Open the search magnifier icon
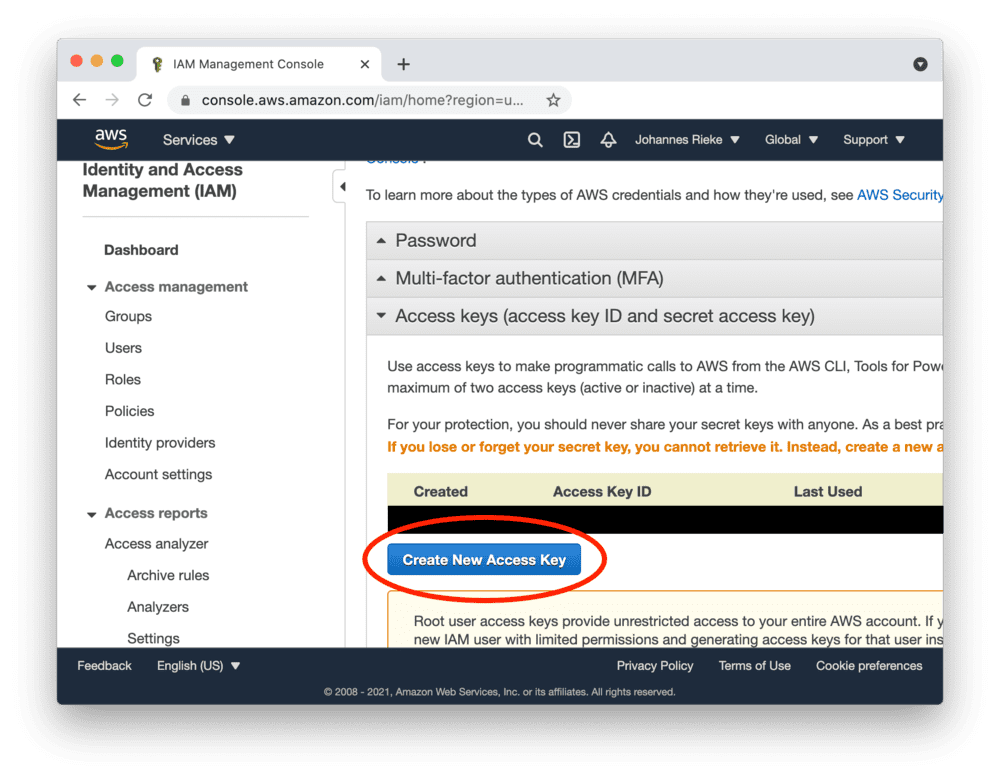 click(535, 140)
